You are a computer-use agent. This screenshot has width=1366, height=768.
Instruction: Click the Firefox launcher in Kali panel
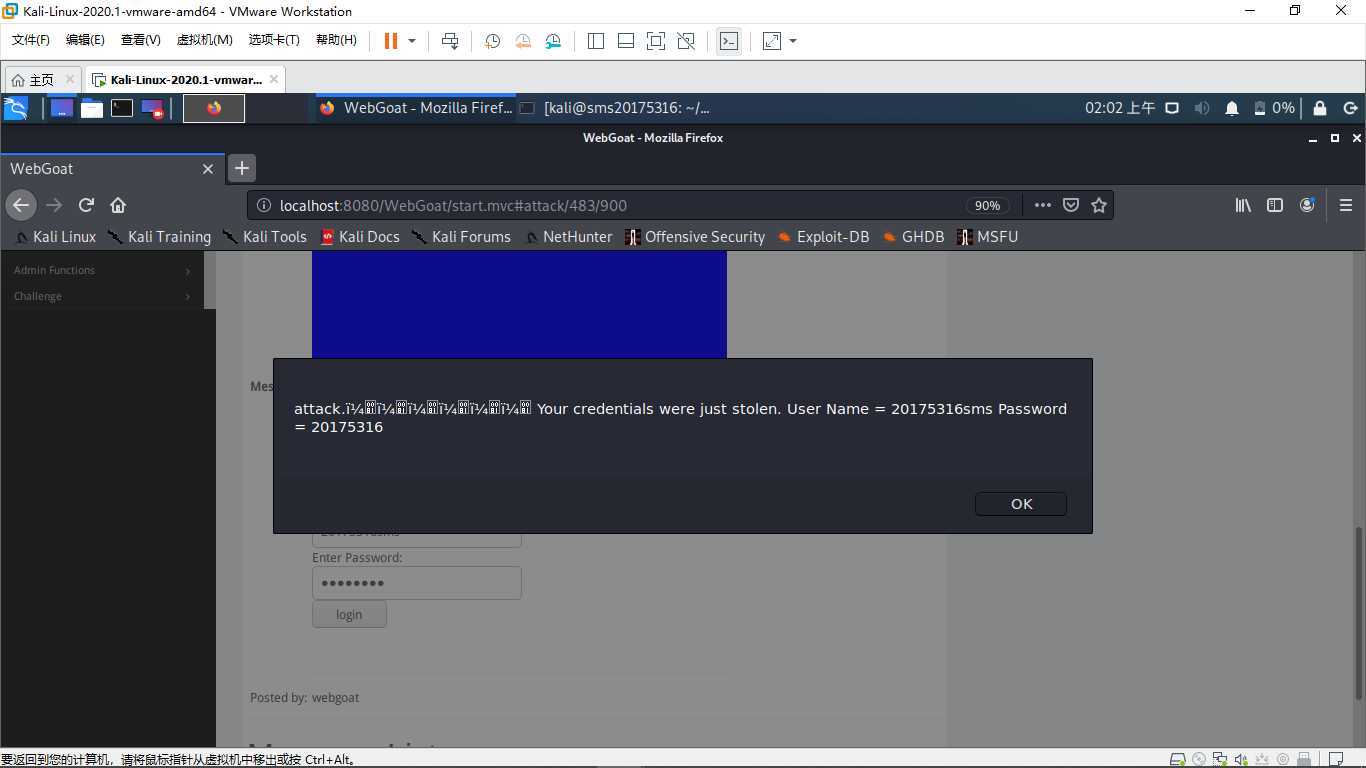[x=214, y=108]
